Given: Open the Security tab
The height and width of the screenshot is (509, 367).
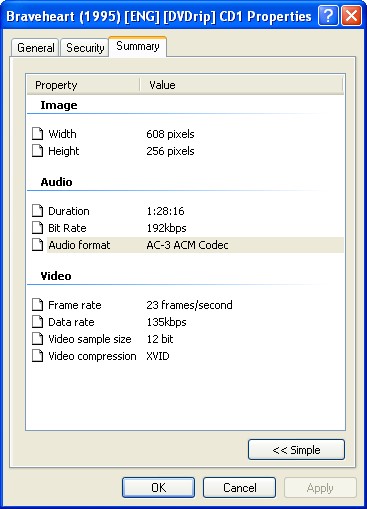Looking at the screenshot, I should pos(85,48).
